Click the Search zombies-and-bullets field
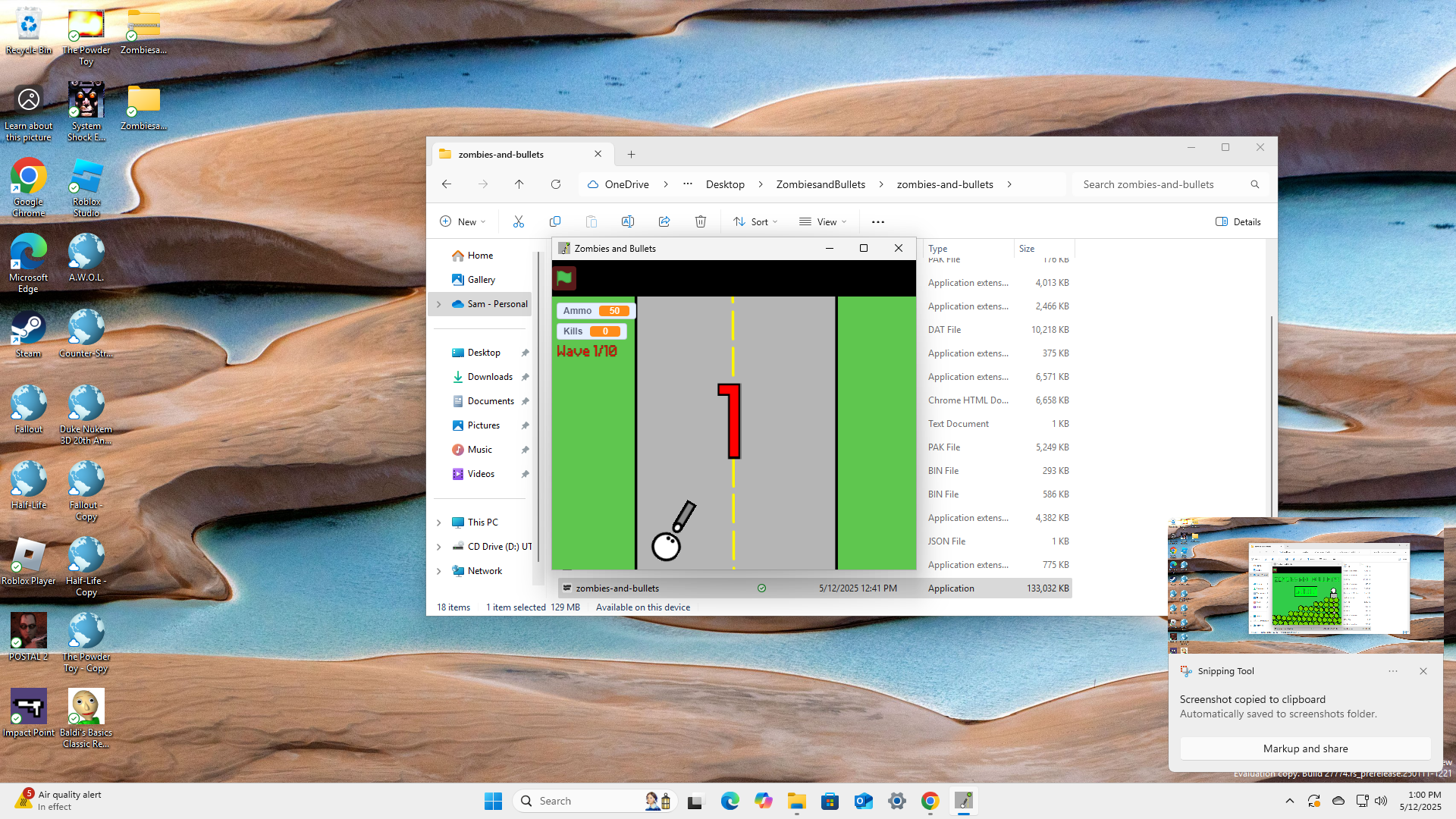1456x819 pixels. [1160, 184]
